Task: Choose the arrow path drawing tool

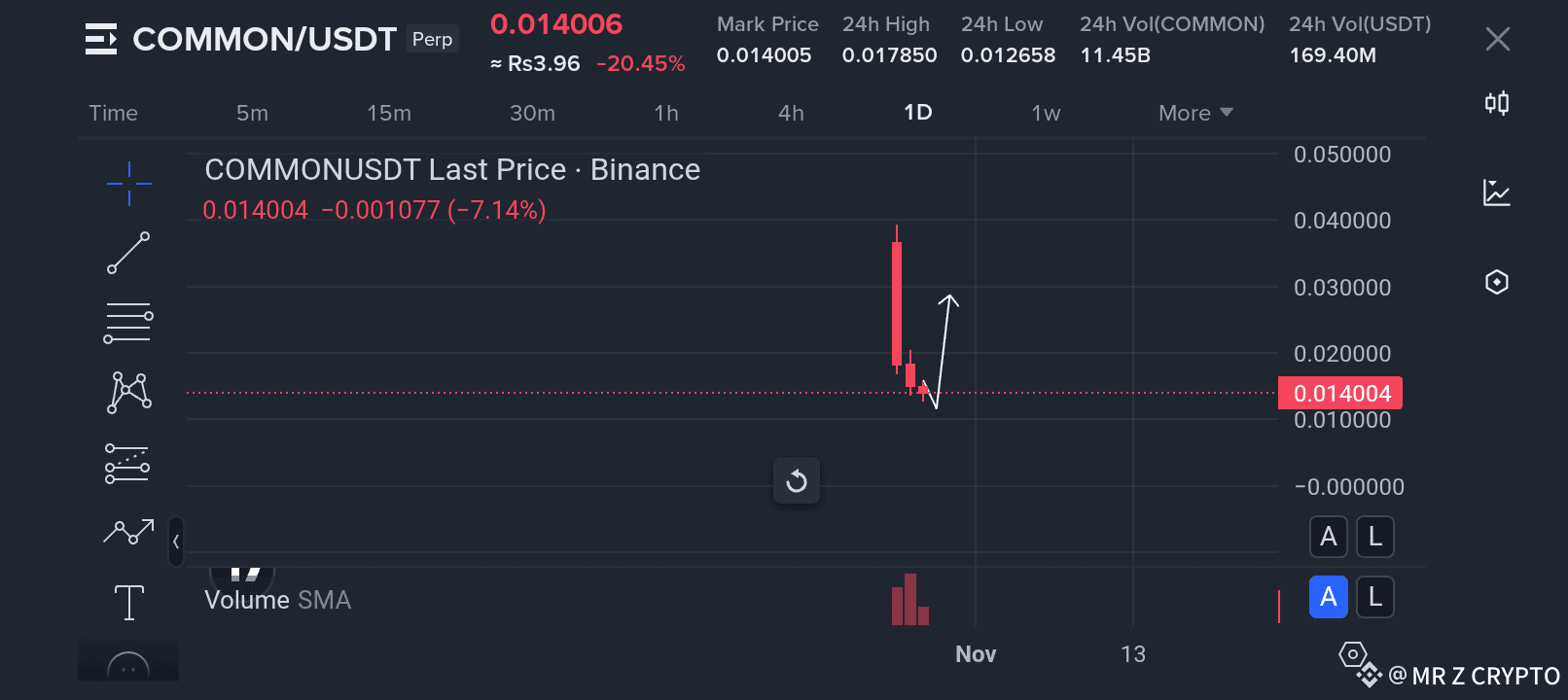Action: click(128, 532)
